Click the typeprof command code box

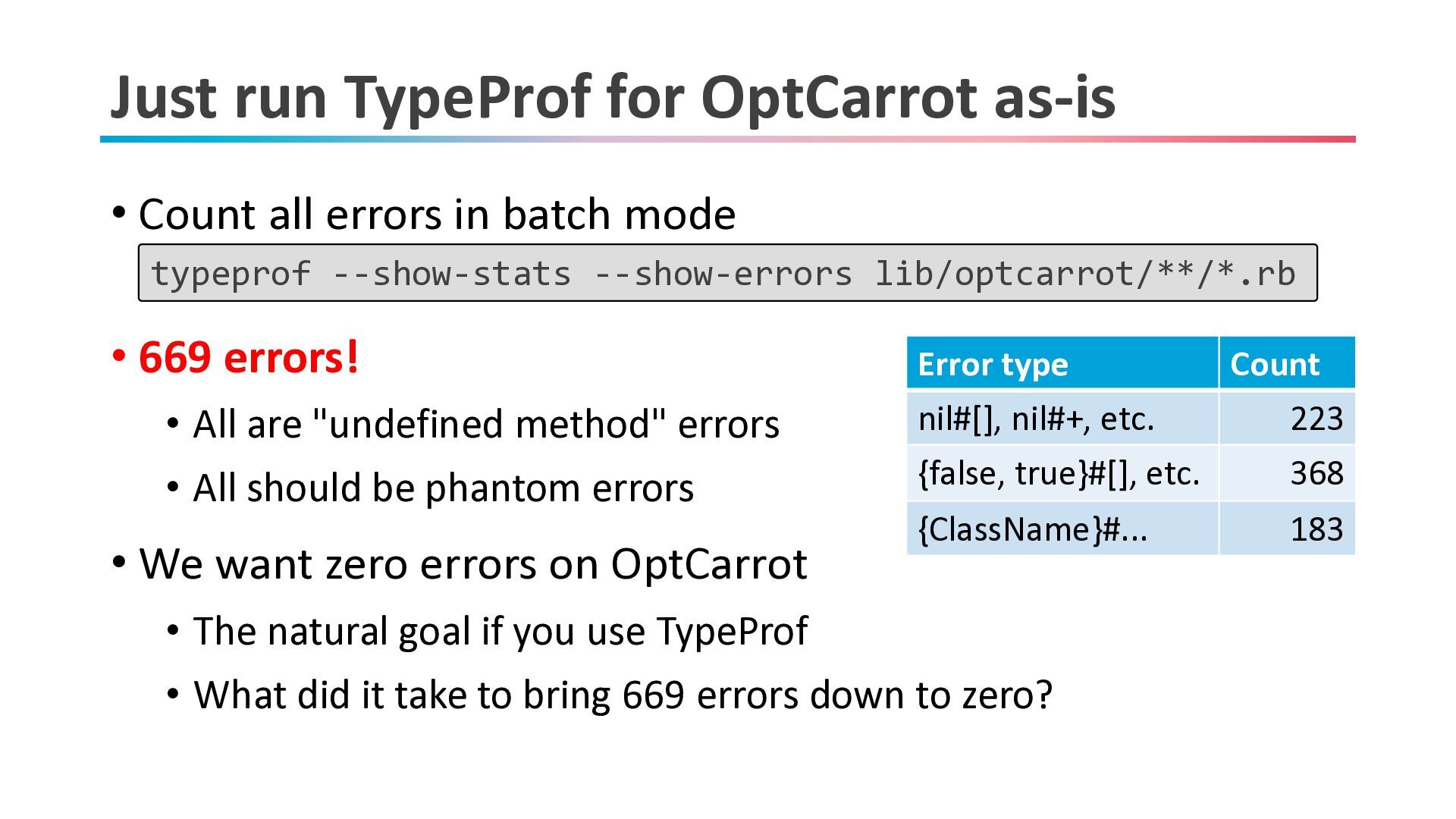[727, 273]
